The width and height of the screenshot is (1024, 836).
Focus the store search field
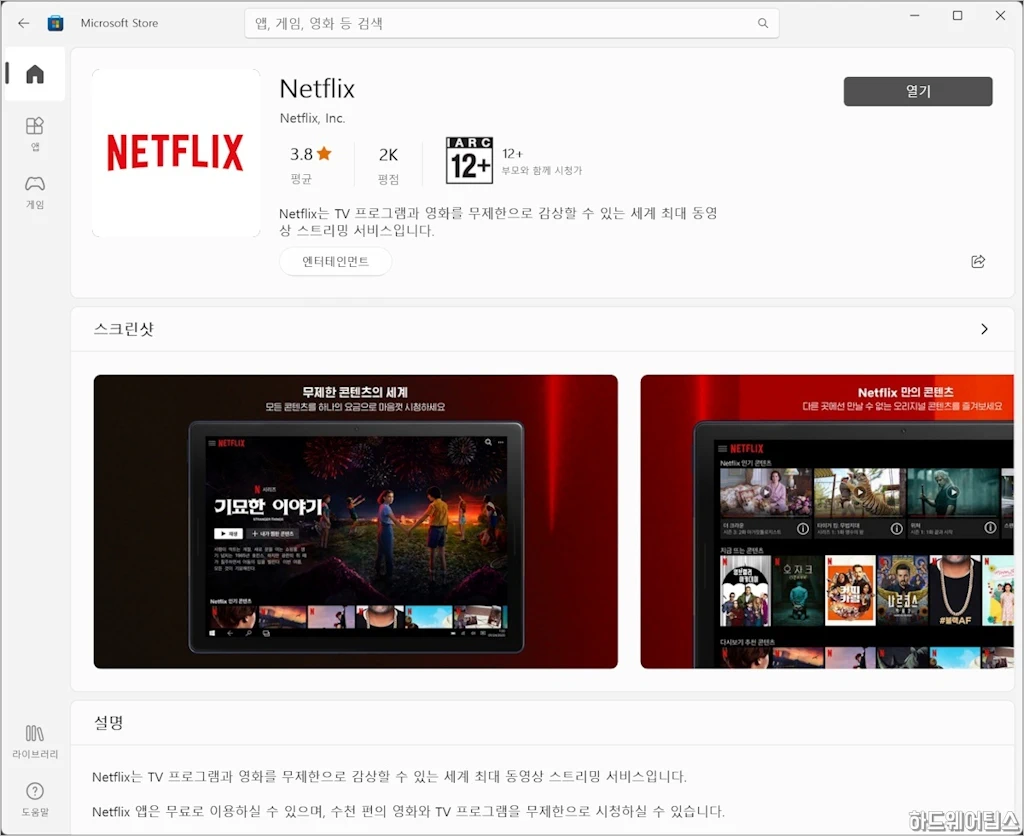tap(511, 24)
